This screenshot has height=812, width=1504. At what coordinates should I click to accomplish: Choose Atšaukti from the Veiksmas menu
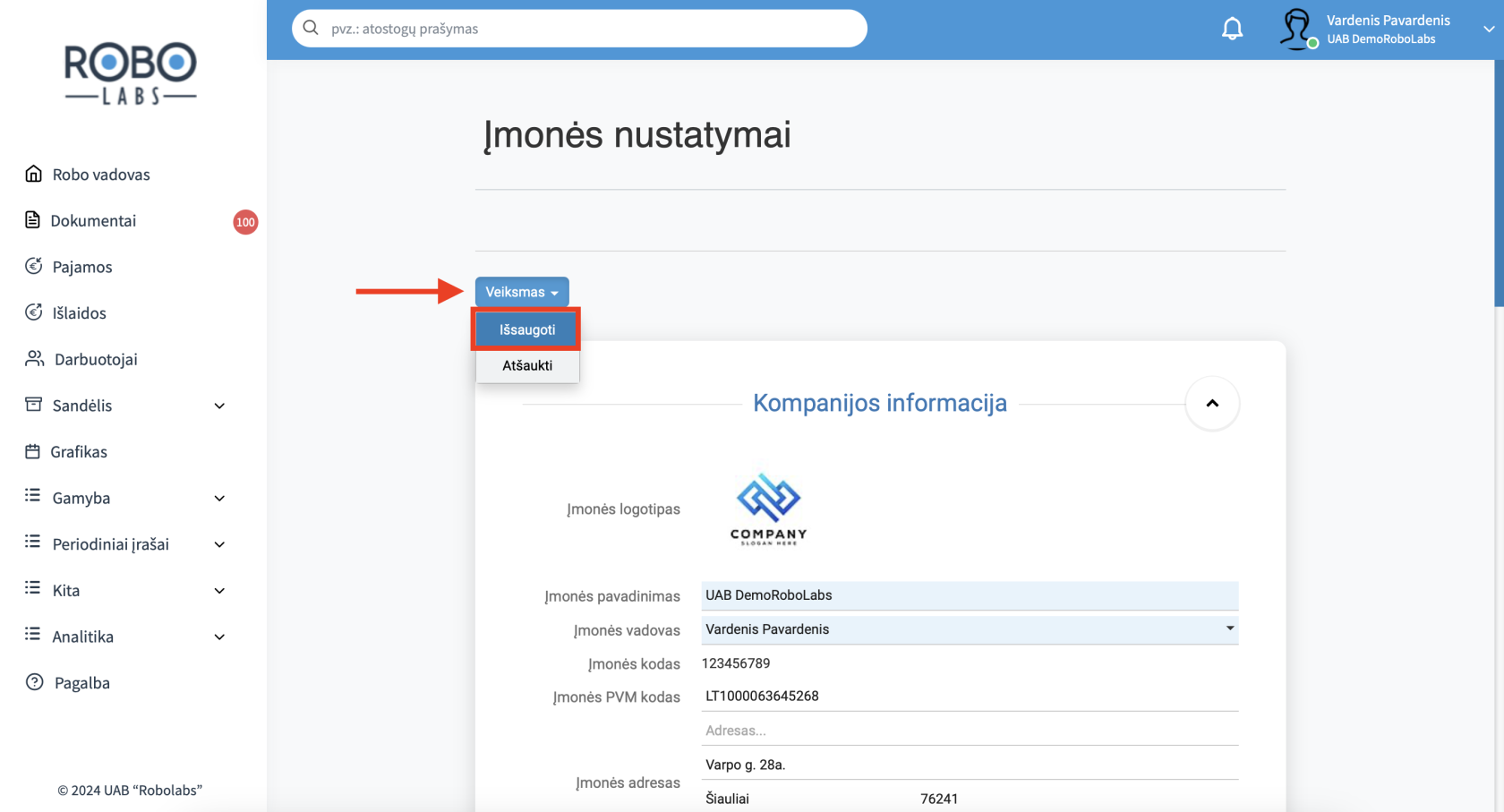point(527,365)
